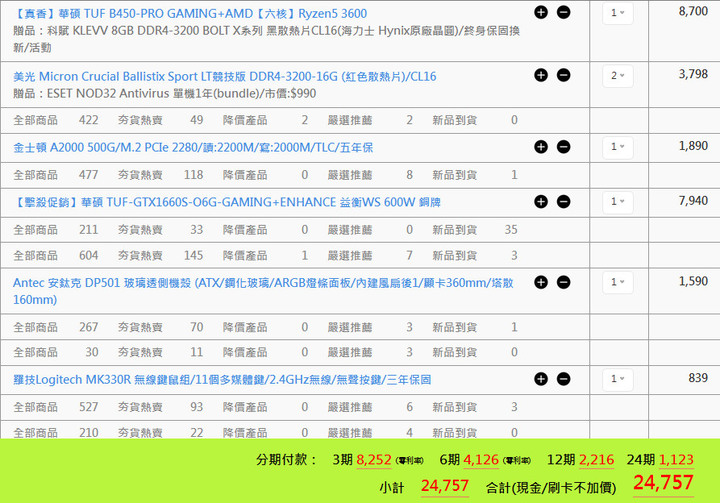The image size is (720, 503).
Task: Open Micron Crucial Ballistix Sport LT DDR4-3200-16G link
Action: click(x=225, y=76)
